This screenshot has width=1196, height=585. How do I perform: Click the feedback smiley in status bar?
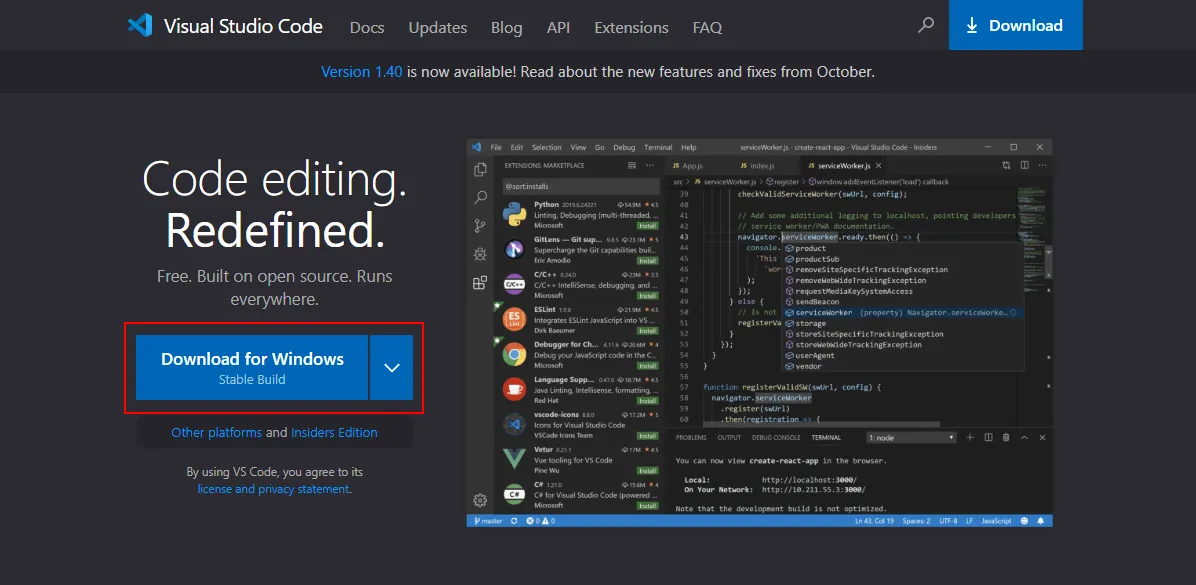click(x=1024, y=521)
